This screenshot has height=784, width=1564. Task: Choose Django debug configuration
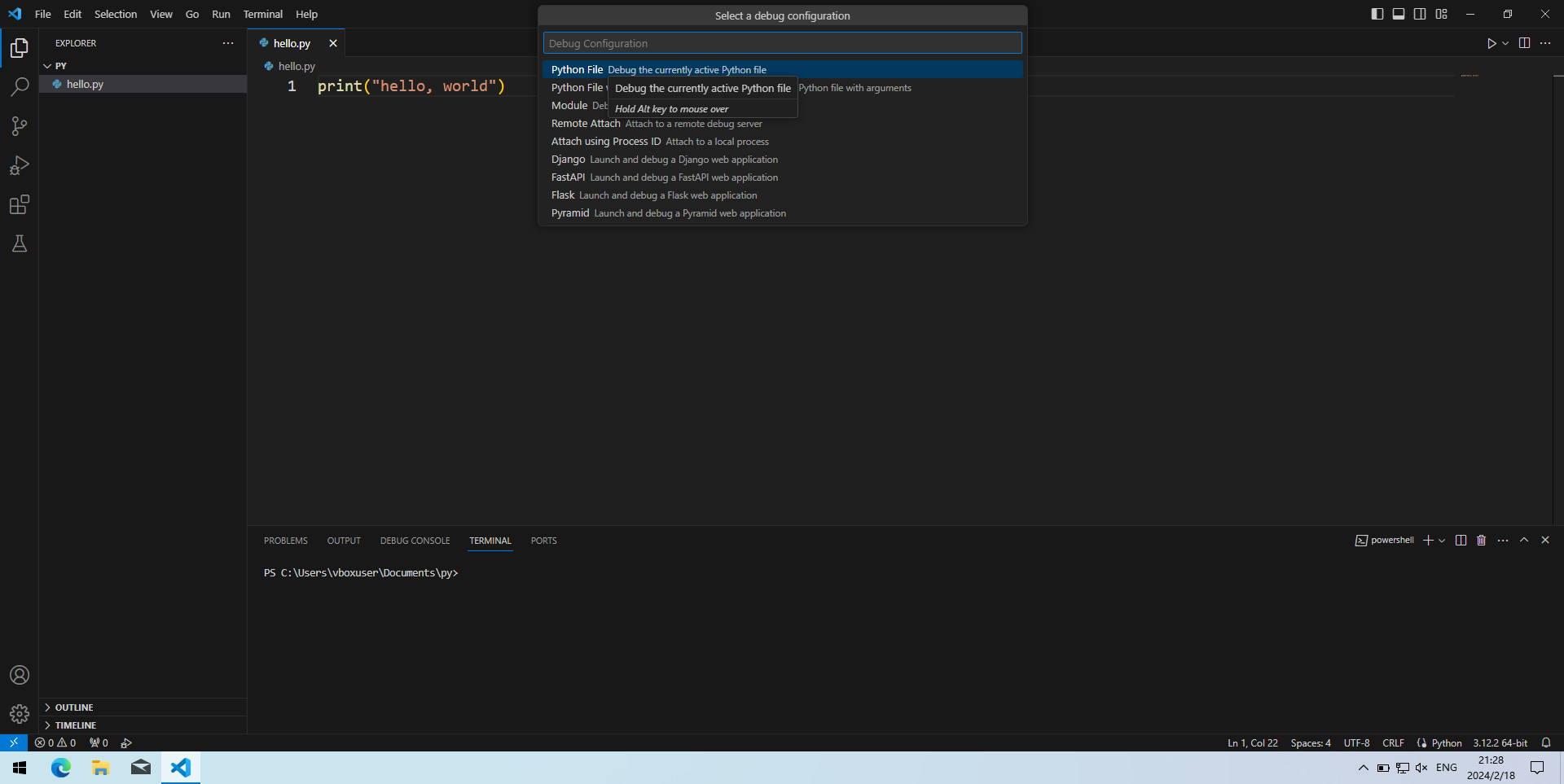click(x=782, y=160)
